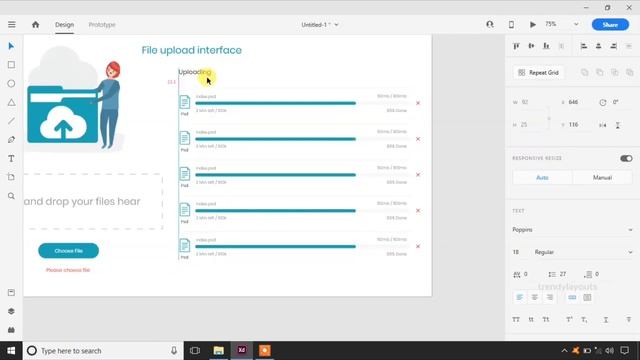Click the Share button
This screenshot has height=360, width=640.
click(x=610, y=24)
